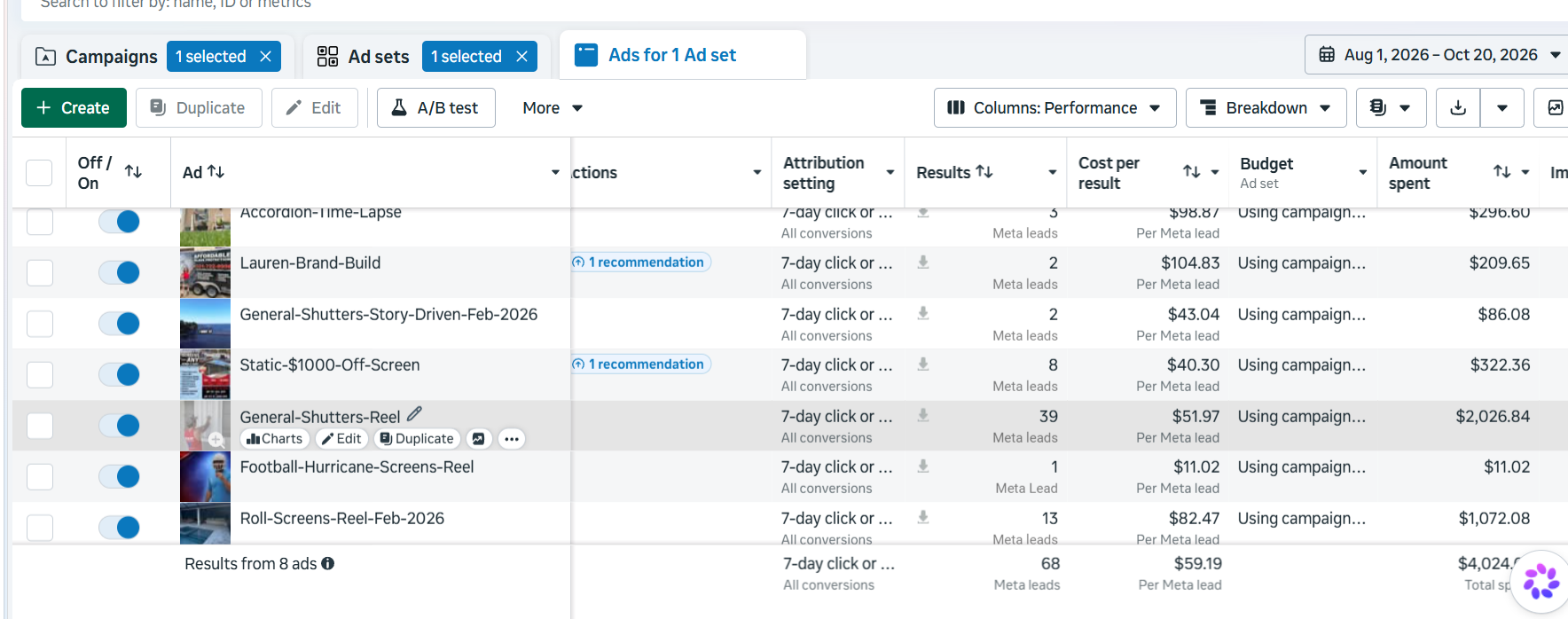Click General-Shutters-Reel inline trend icon
This screenshot has width=1568, height=619.
pyautogui.click(x=479, y=438)
